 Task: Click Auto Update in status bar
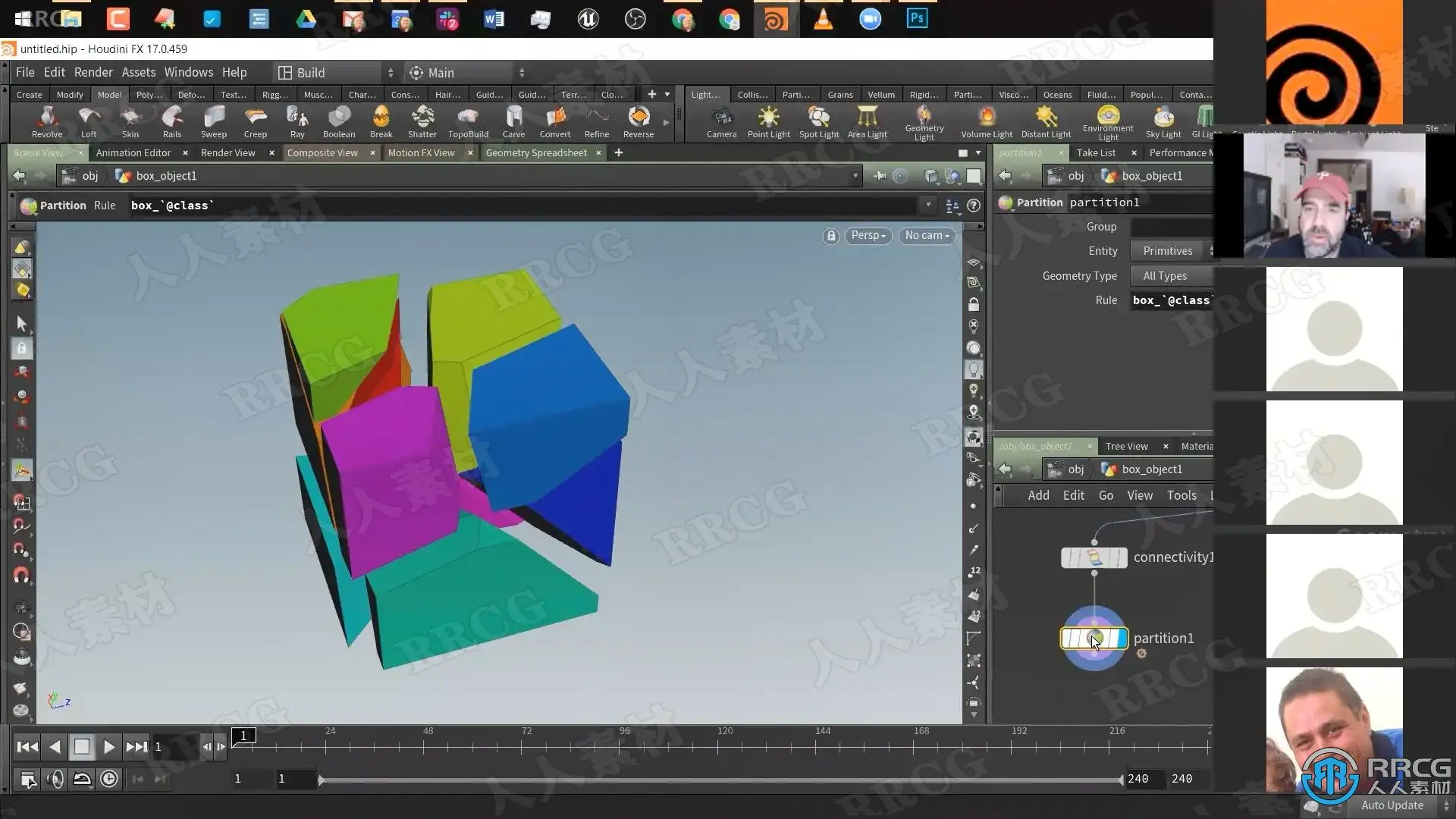1392,805
